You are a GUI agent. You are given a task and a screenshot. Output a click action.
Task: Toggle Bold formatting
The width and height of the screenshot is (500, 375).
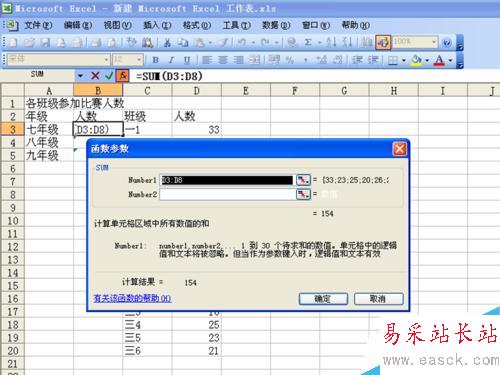[x=155, y=60]
